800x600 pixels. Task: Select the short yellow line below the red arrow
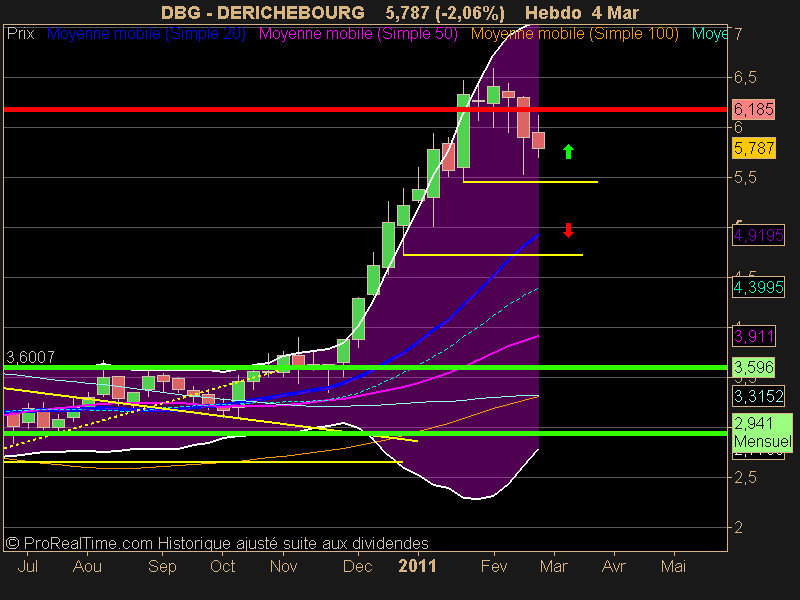coord(493,254)
